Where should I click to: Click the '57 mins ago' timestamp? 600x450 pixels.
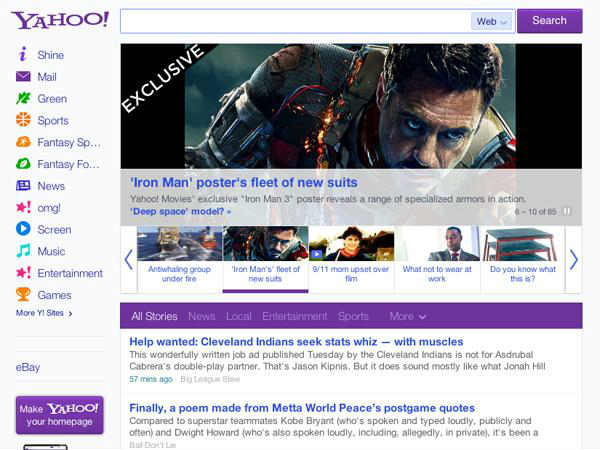(x=151, y=379)
